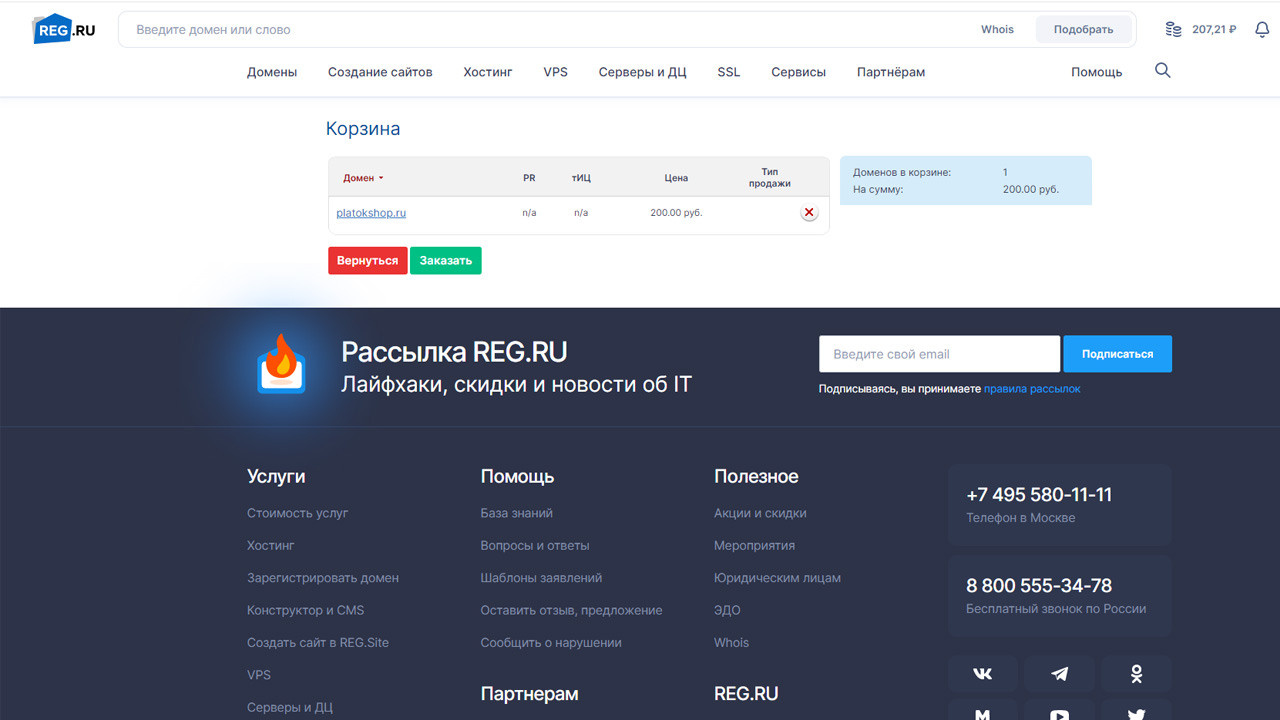1280x720 pixels.
Task: Click the REG.RU logo
Action: pyautogui.click(x=65, y=29)
